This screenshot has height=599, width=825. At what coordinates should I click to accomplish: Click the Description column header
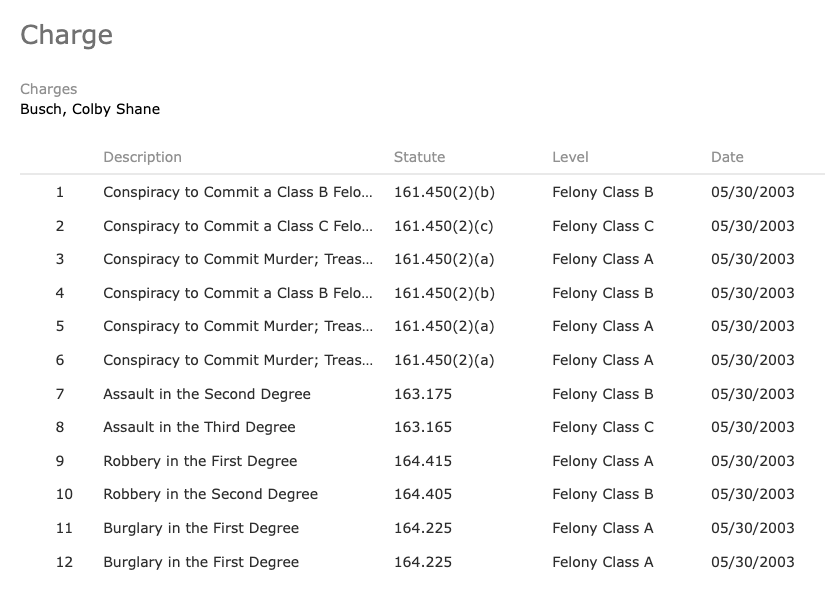pos(142,157)
